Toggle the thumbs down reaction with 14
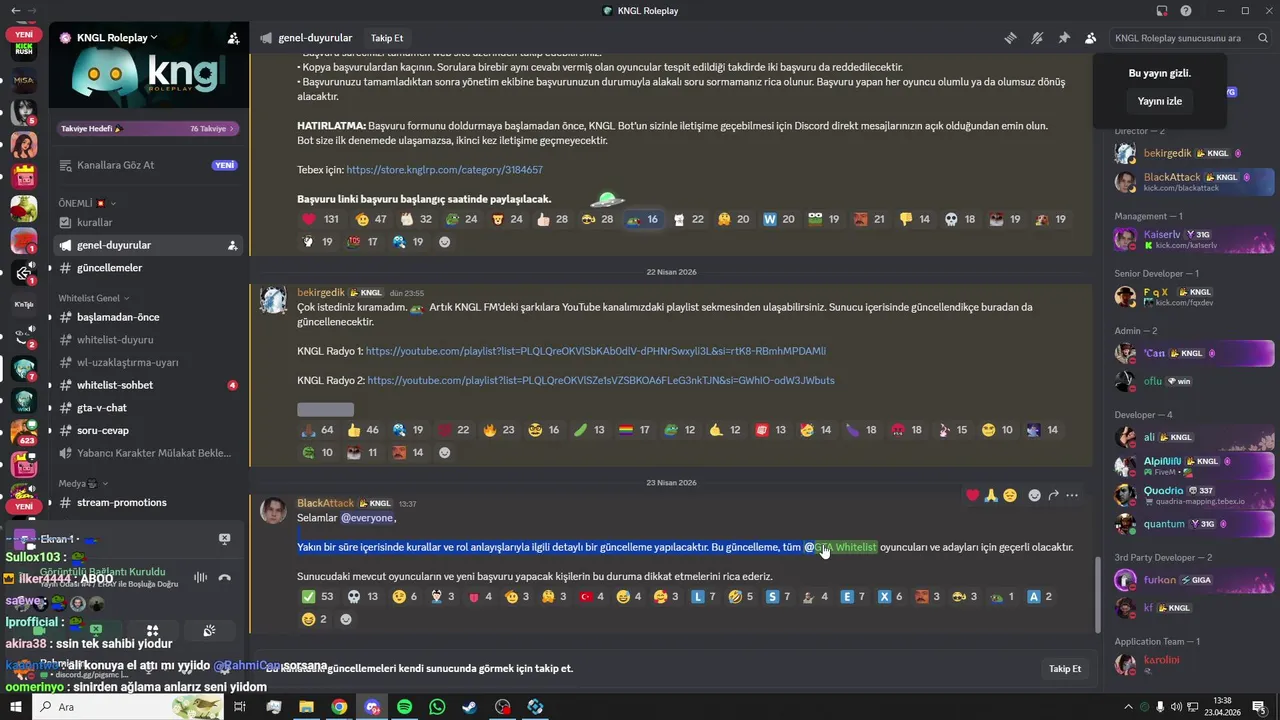Screen dimensions: 1280x720 click(915, 219)
